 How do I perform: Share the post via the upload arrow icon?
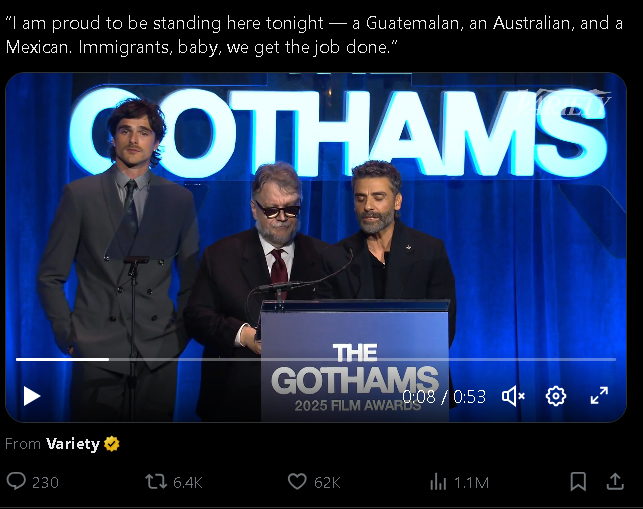(615, 482)
